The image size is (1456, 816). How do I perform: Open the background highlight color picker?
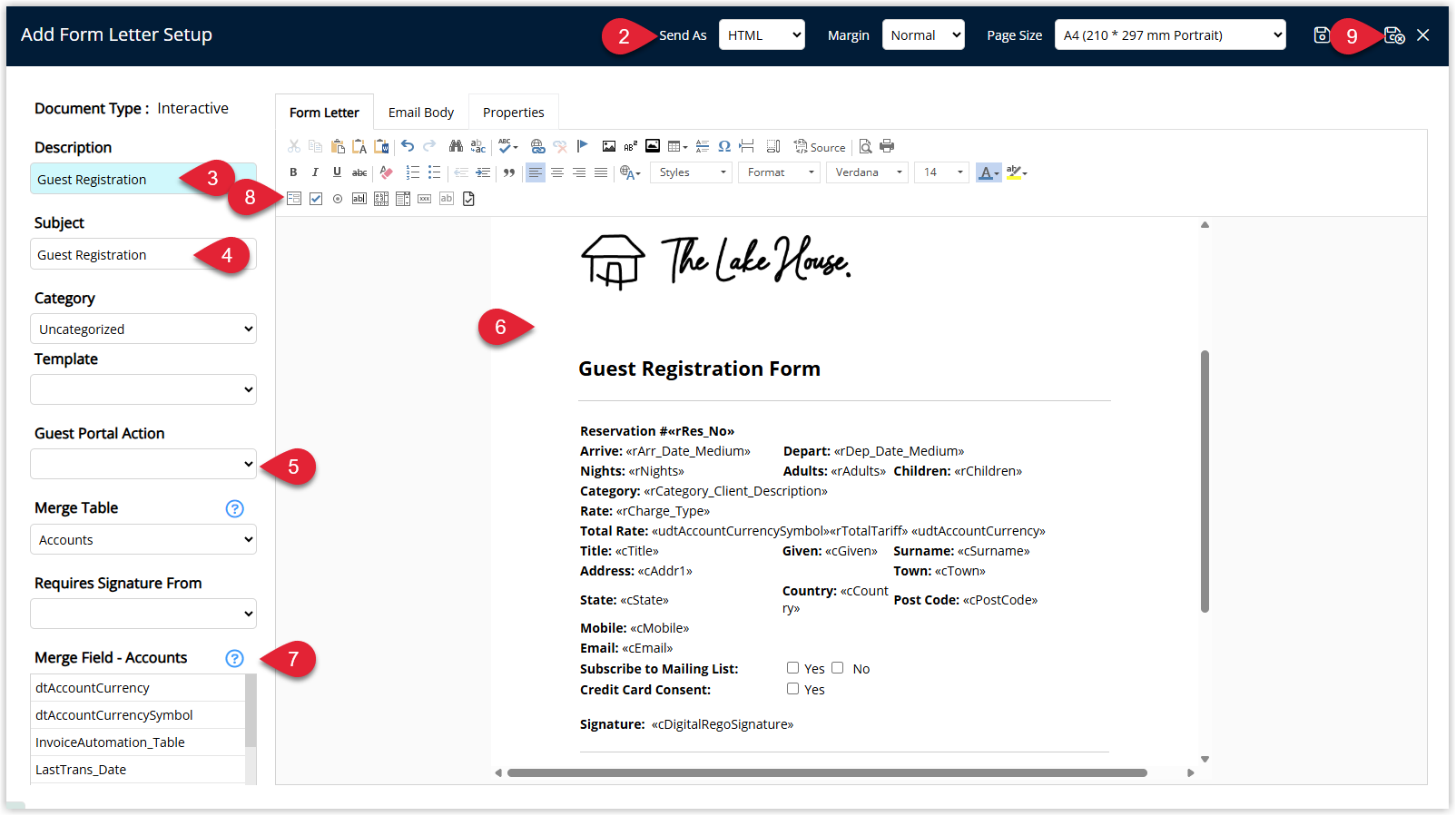pos(1017,172)
